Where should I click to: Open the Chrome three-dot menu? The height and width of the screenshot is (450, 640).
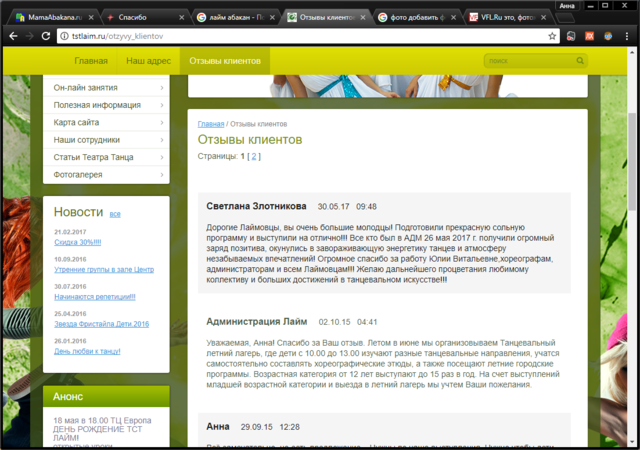click(x=628, y=35)
